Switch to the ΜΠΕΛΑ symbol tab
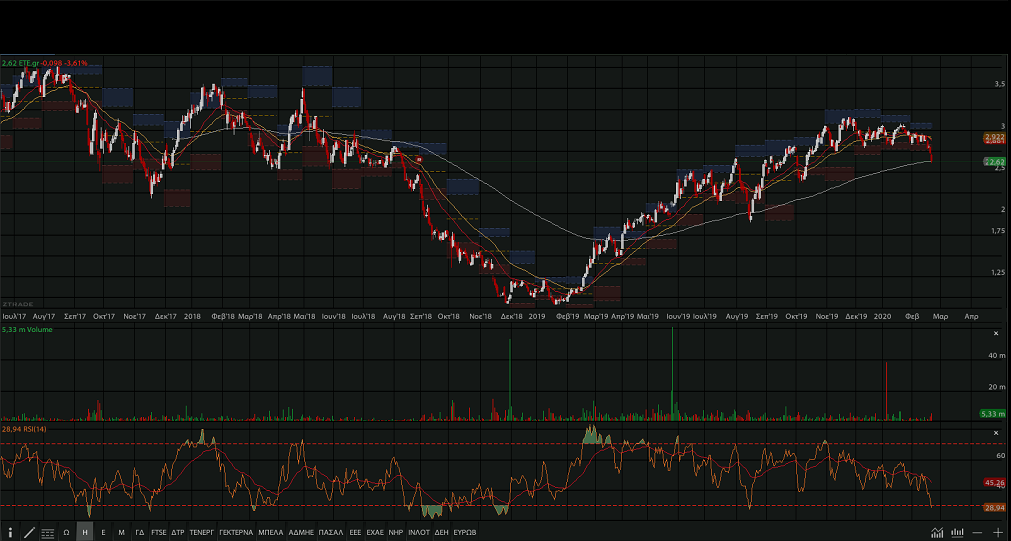Image resolution: width=1011 pixels, height=541 pixels. [x=270, y=533]
